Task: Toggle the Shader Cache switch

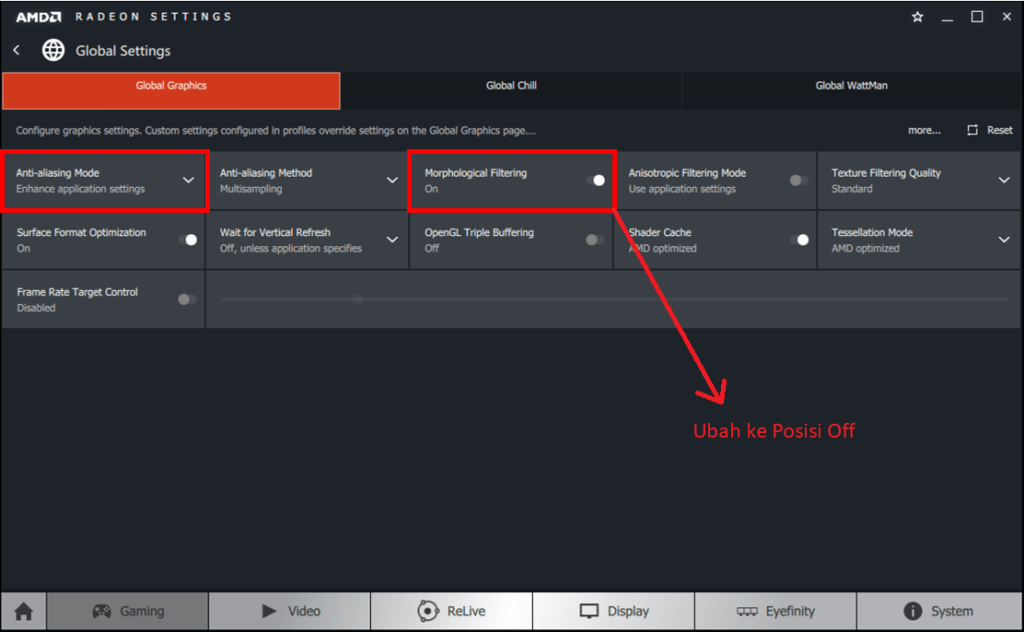Action: (800, 240)
